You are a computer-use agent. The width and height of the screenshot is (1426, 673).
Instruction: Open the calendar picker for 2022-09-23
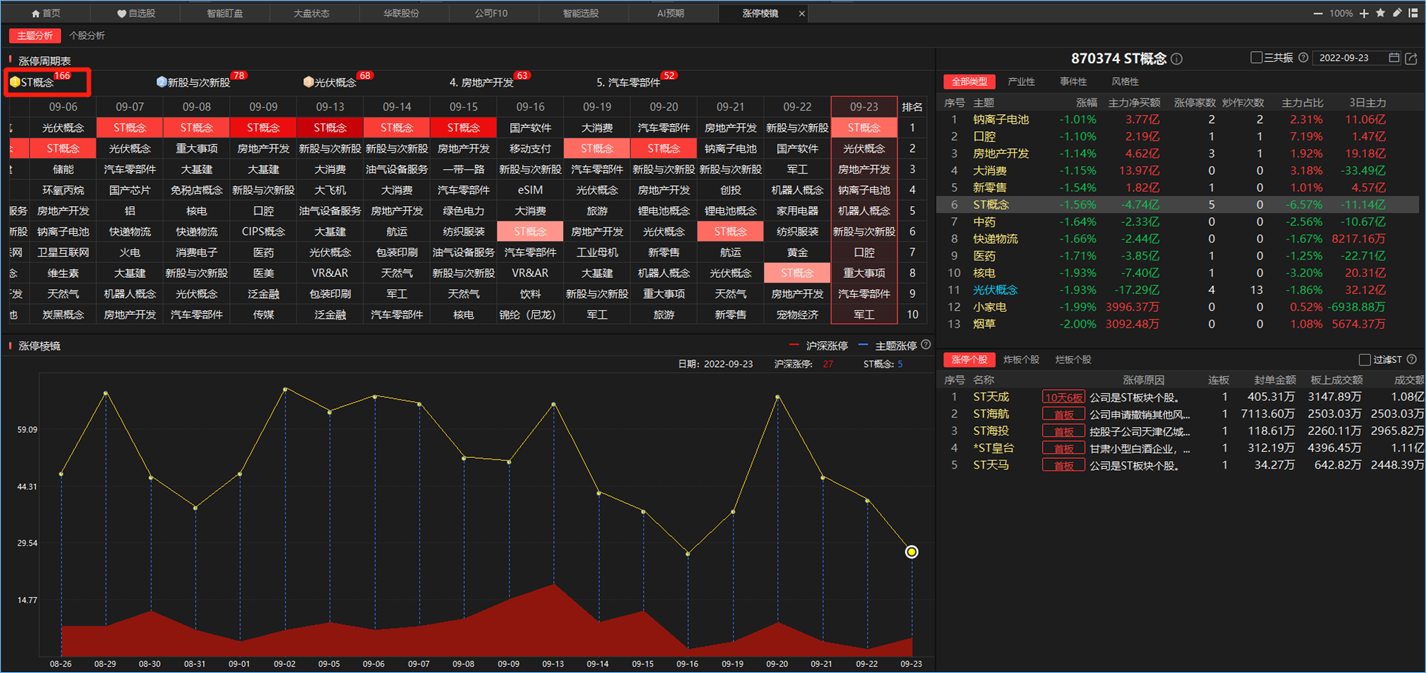[1394, 58]
